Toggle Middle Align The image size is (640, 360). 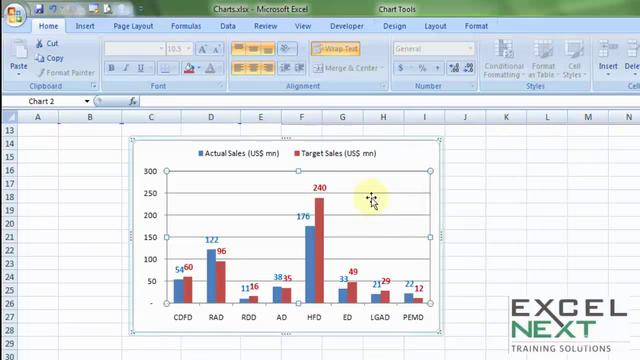tap(253, 49)
